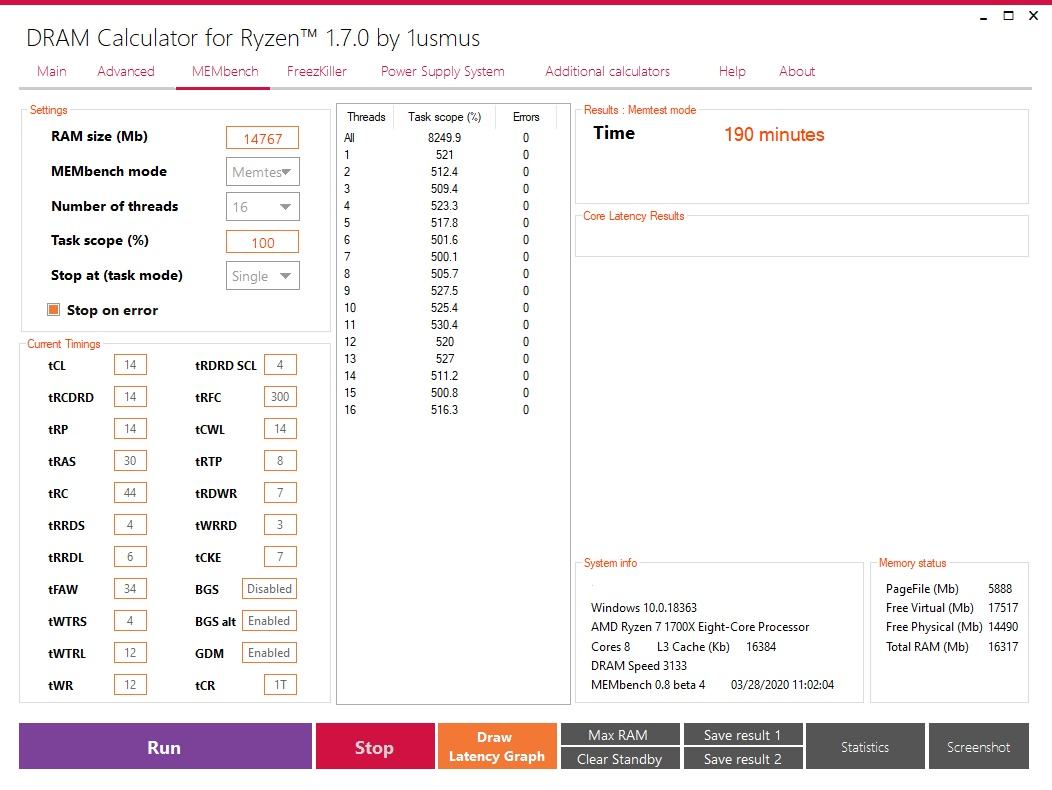Click the Task scope (%) column header
Screen dimensions: 1052x790
[x=444, y=117]
